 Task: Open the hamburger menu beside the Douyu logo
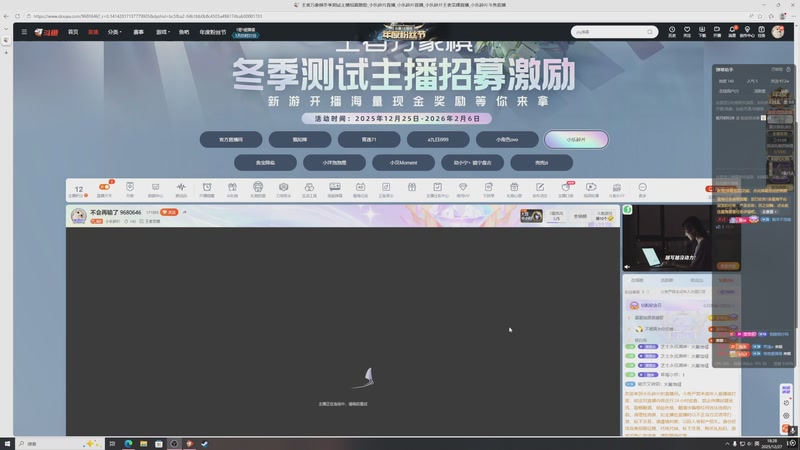point(24,32)
